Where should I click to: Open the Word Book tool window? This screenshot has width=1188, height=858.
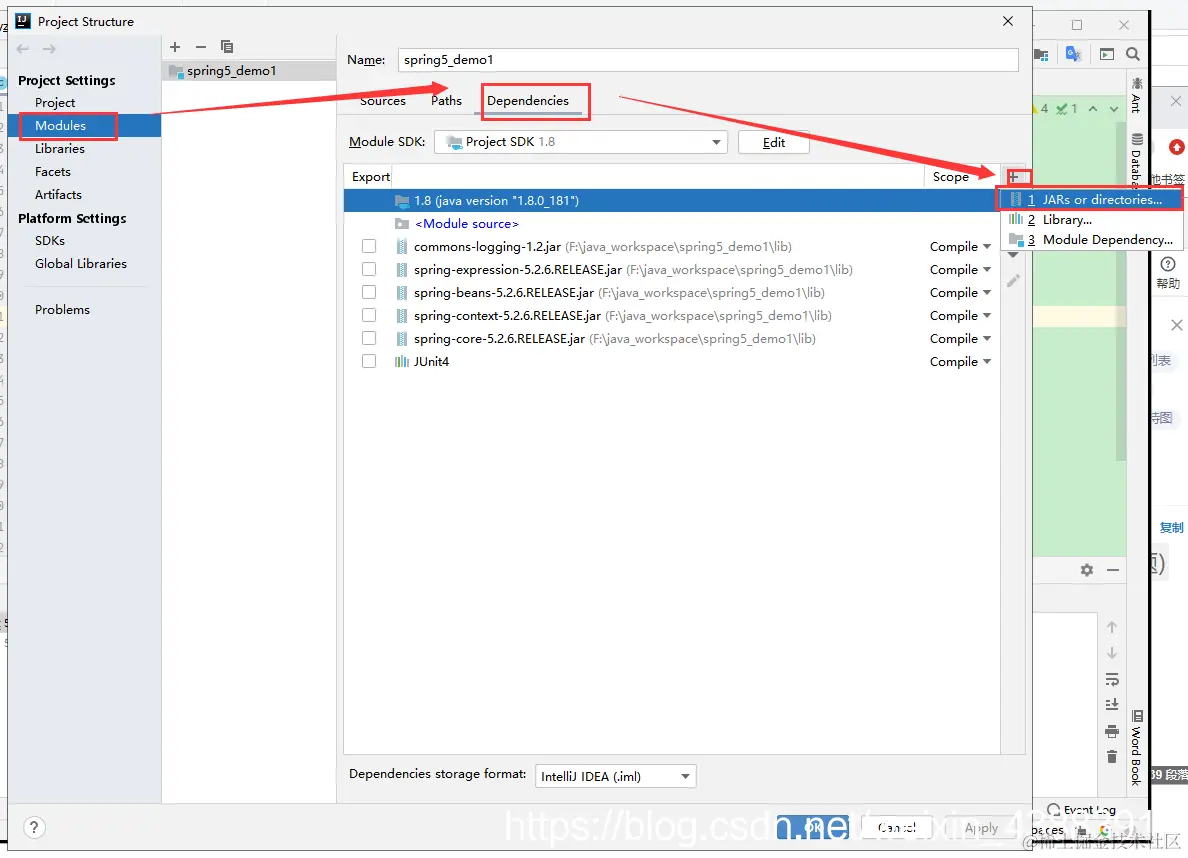pyautogui.click(x=1136, y=748)
